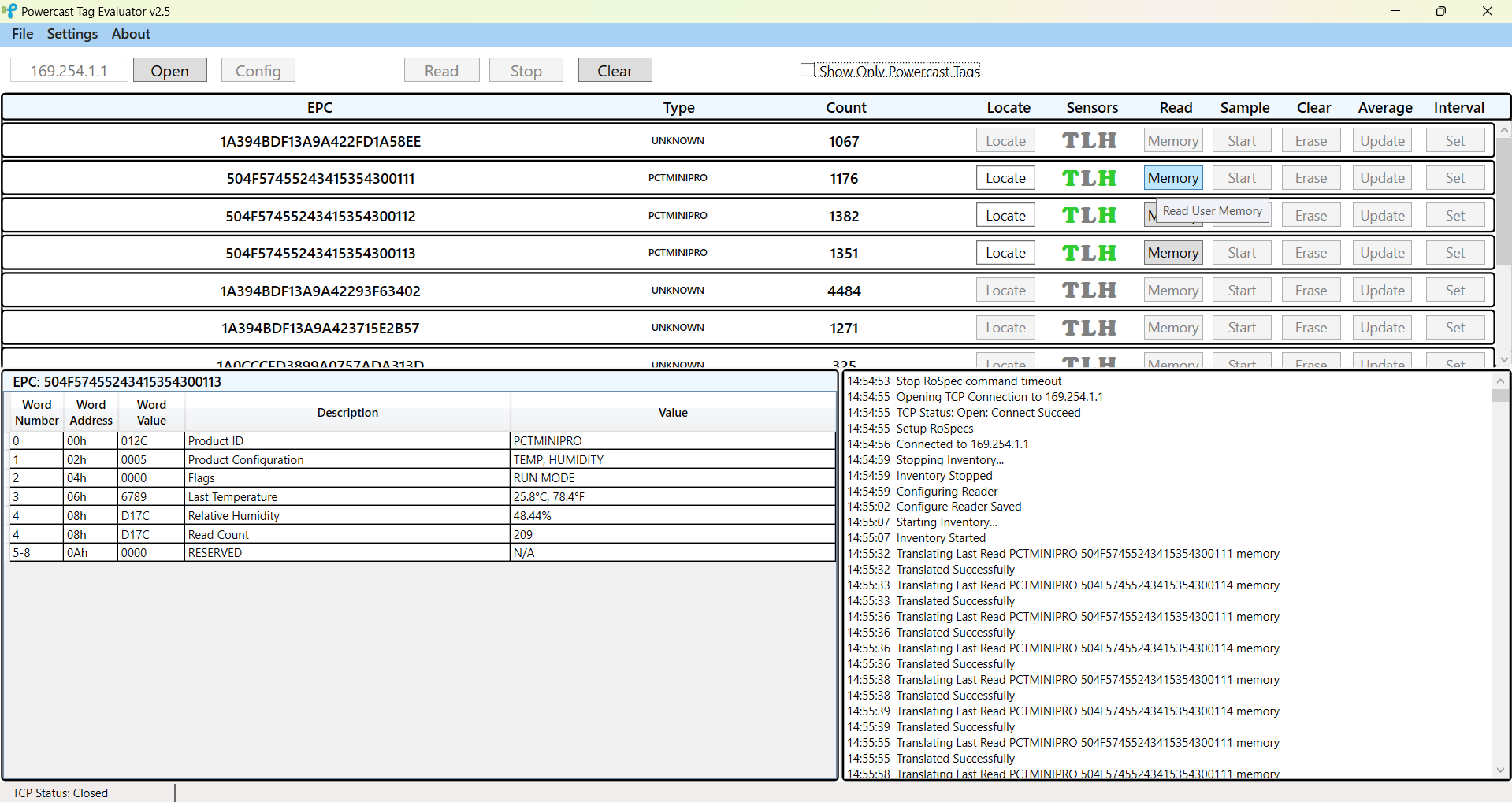Click log panel scrollbar up arrow
The height and width of the screenshot is (802, 1512).
1500,381
